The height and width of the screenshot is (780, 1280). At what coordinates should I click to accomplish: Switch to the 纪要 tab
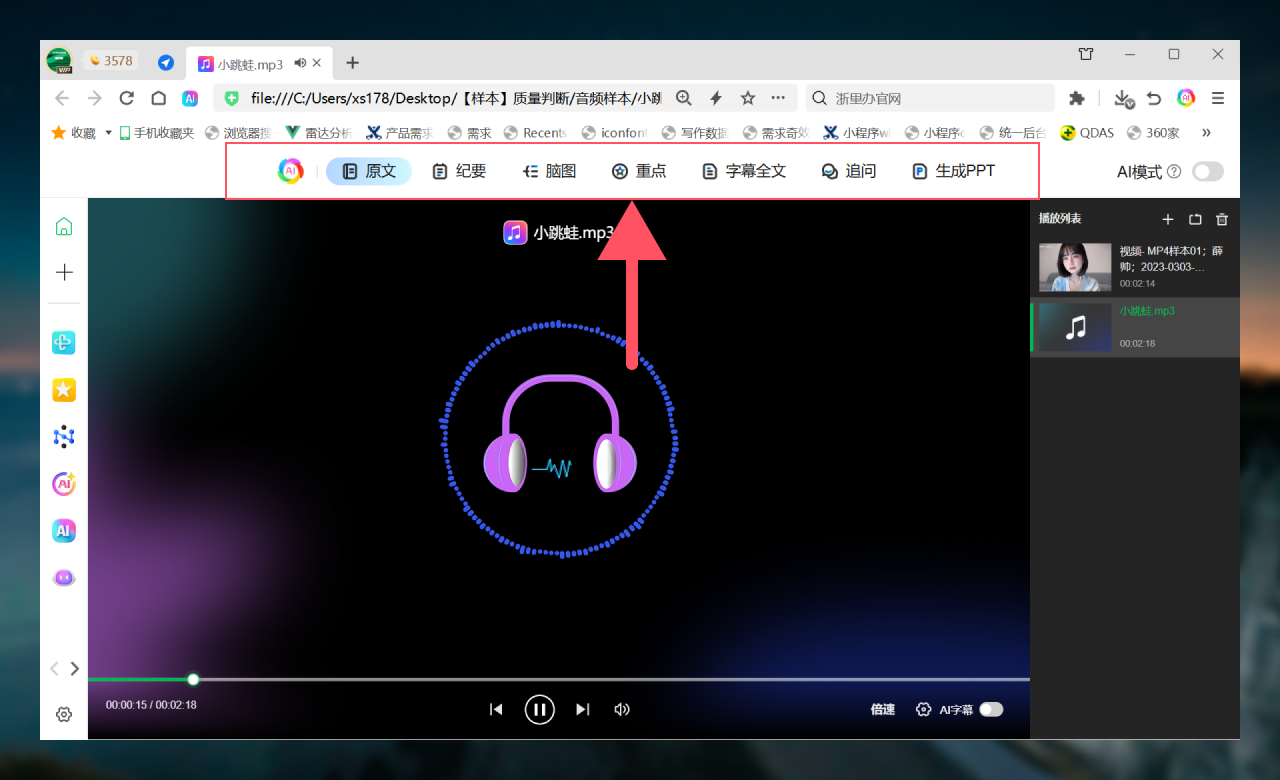(x=459, y=171)
